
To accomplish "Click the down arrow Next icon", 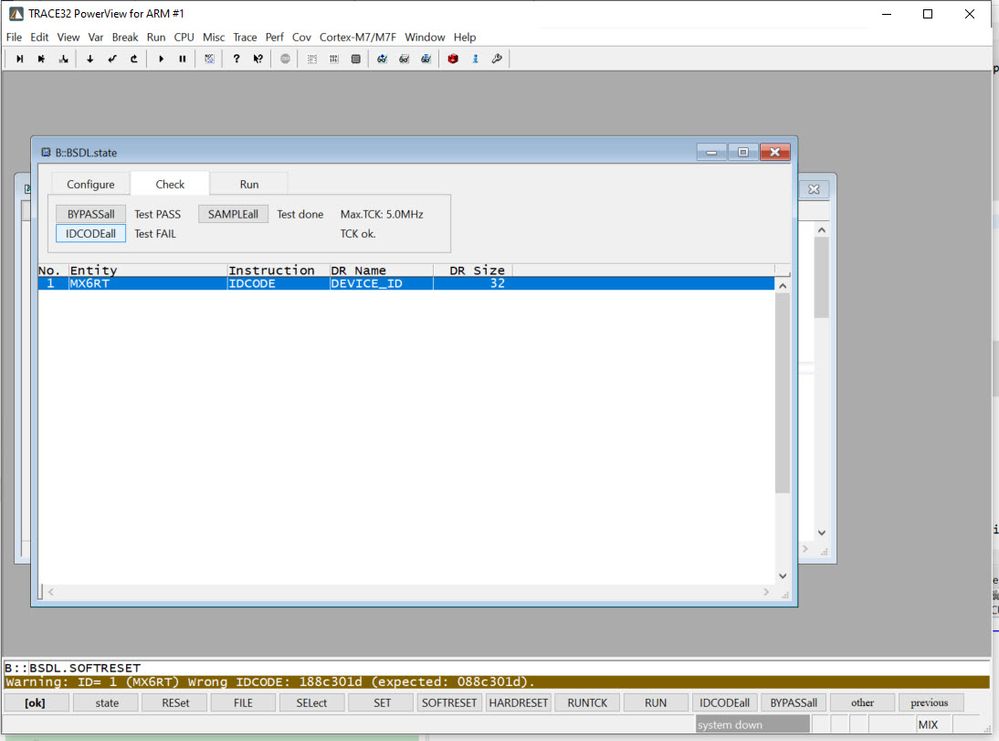I will tap(90, 59).
